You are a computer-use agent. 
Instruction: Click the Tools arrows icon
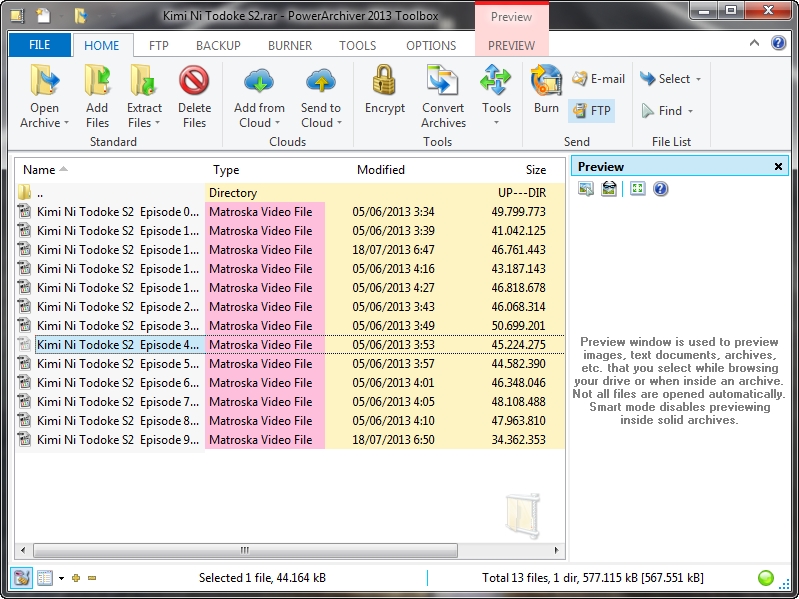[495, 80]
